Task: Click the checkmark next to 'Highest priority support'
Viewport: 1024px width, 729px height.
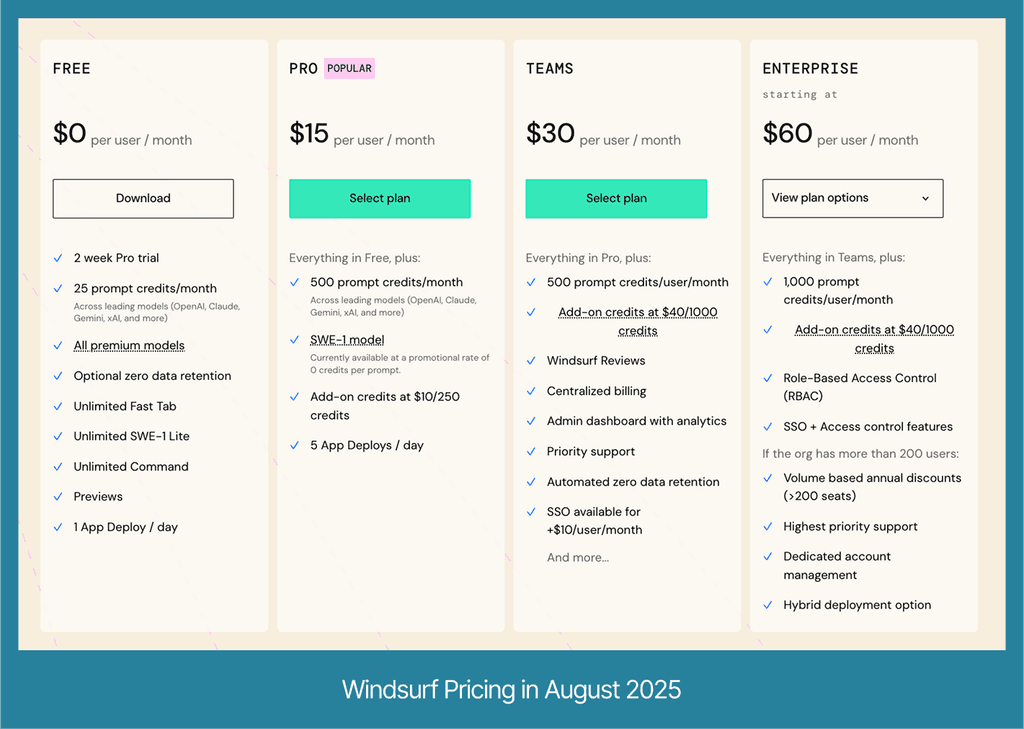Action: coord(767,527)
